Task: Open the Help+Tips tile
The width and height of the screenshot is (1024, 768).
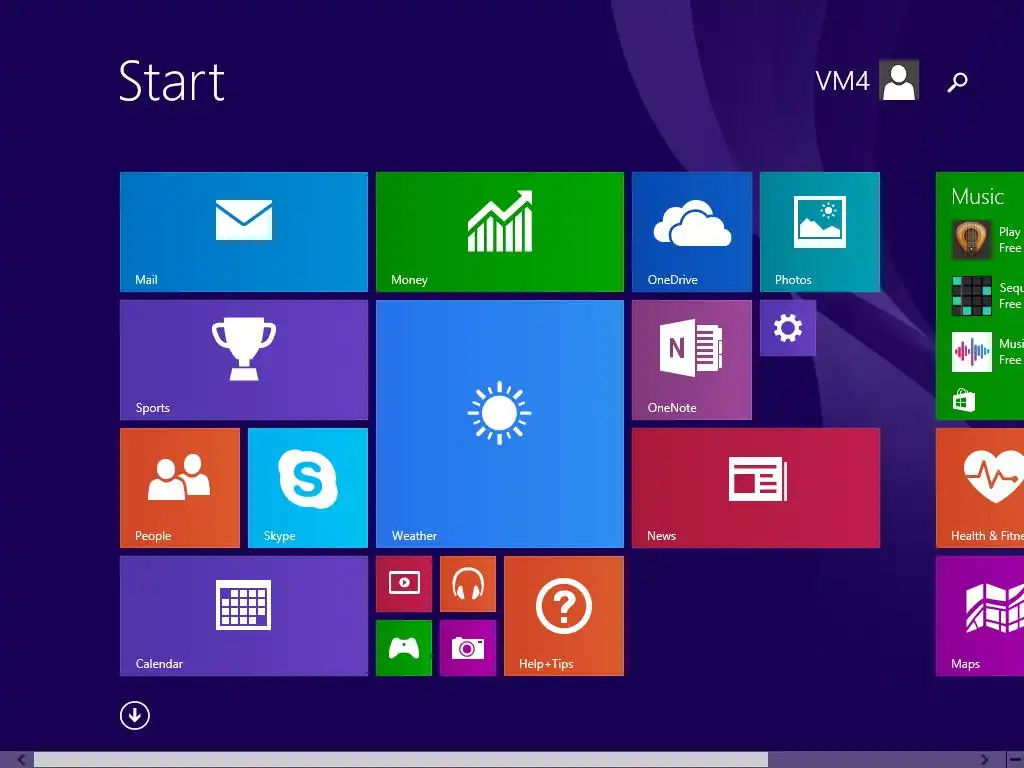Action: 564,616
